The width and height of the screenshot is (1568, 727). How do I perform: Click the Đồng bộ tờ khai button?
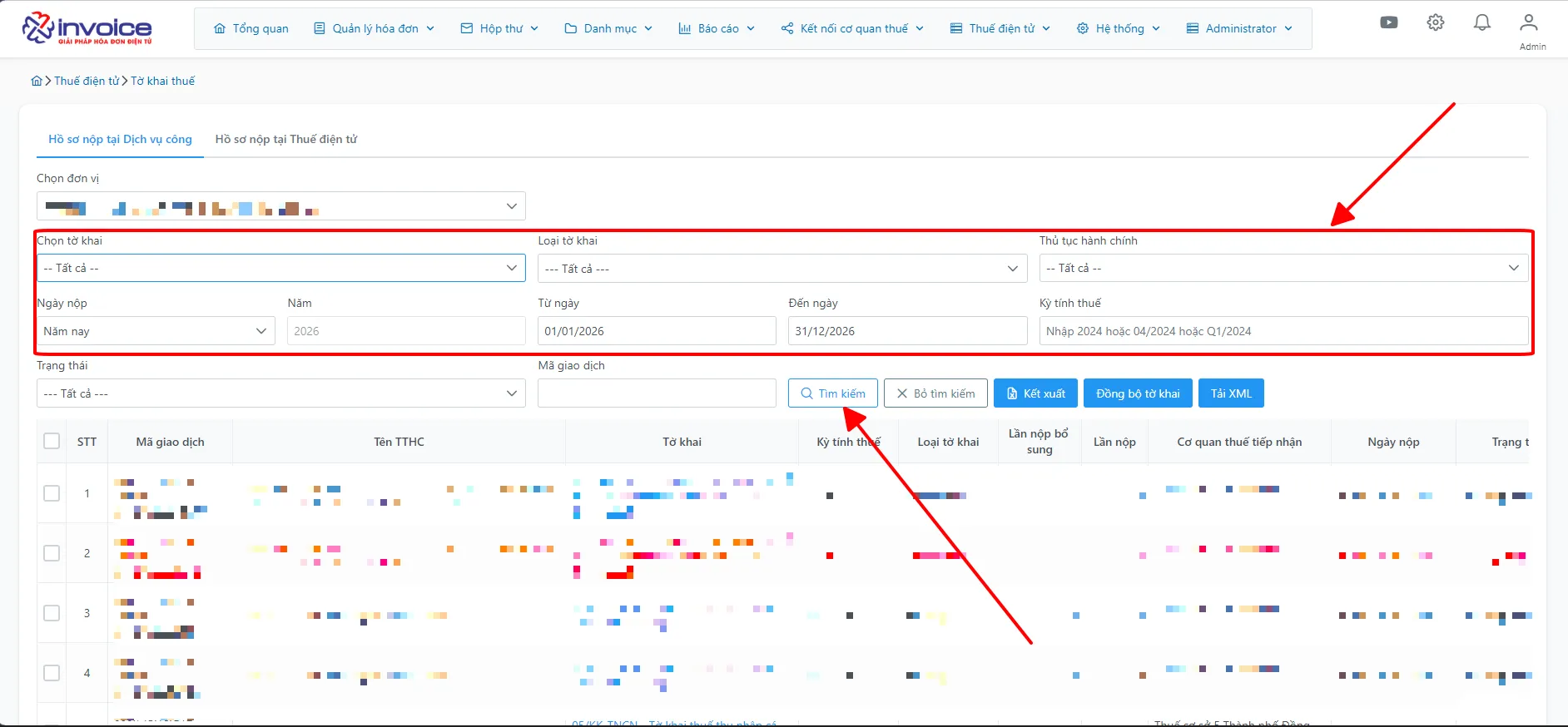1138,393
